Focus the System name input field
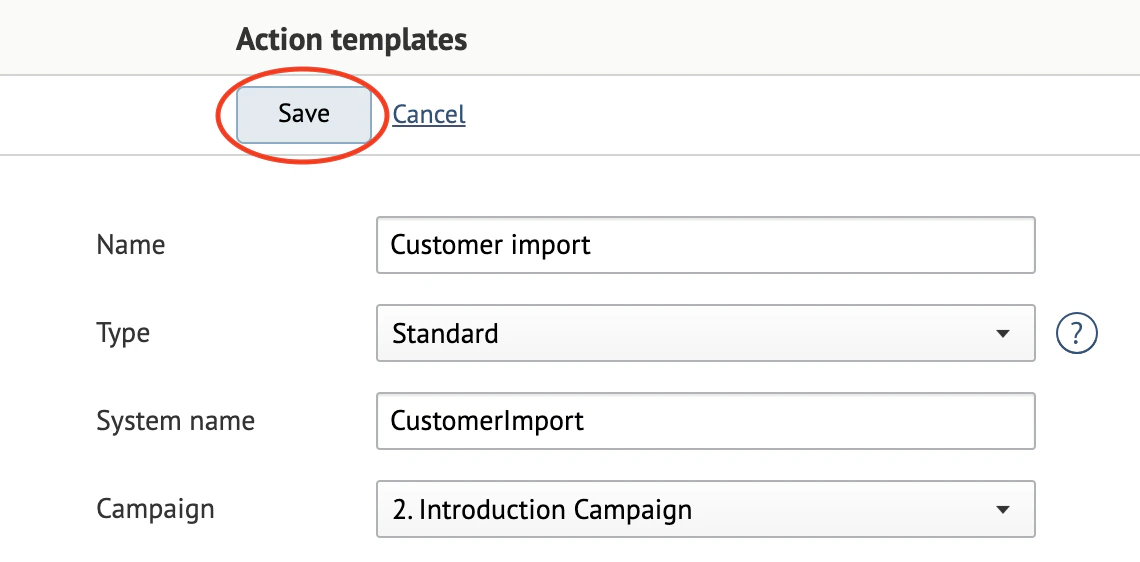This screenshot has width=1140, height=562. click(705, 421)
